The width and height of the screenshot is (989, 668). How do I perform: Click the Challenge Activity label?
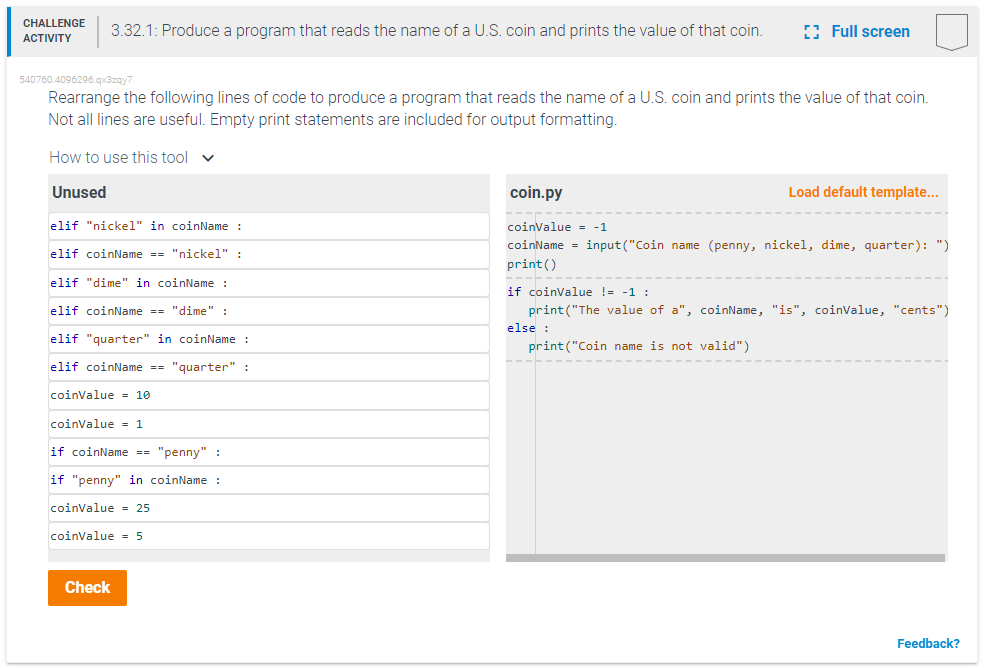tap(53, 29)
